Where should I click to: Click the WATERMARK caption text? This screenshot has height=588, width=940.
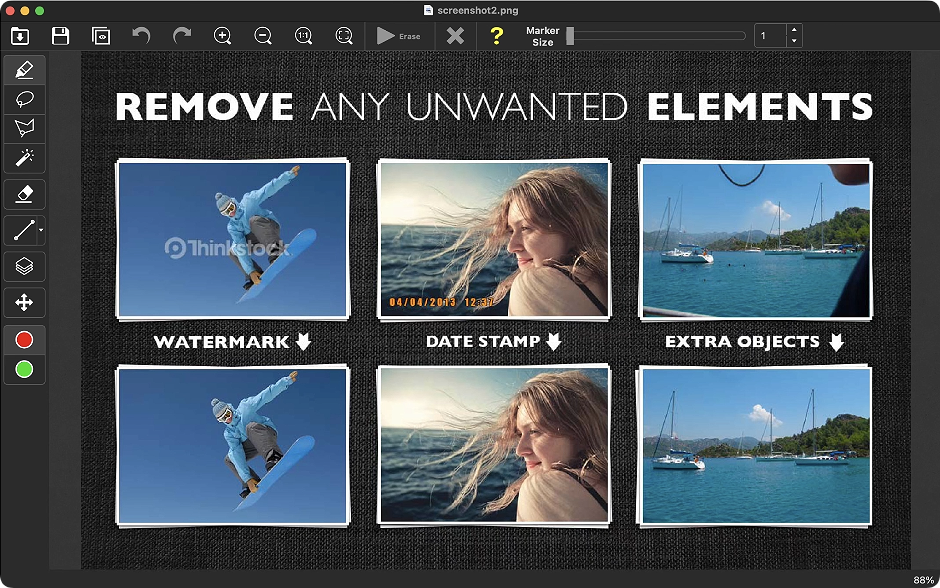[221, 342]
